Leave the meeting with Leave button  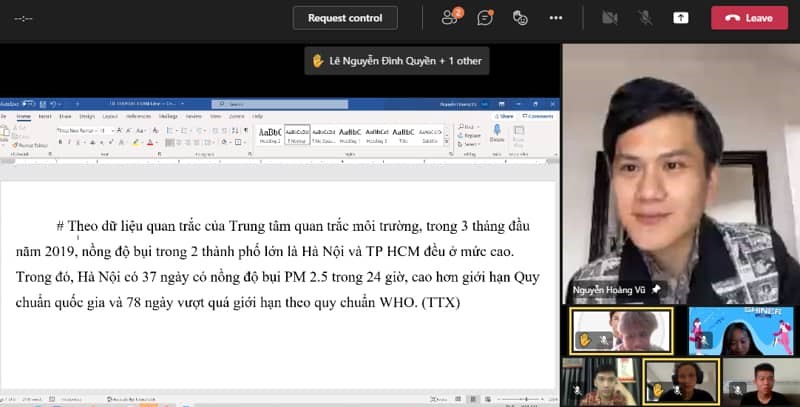(749, 17)
